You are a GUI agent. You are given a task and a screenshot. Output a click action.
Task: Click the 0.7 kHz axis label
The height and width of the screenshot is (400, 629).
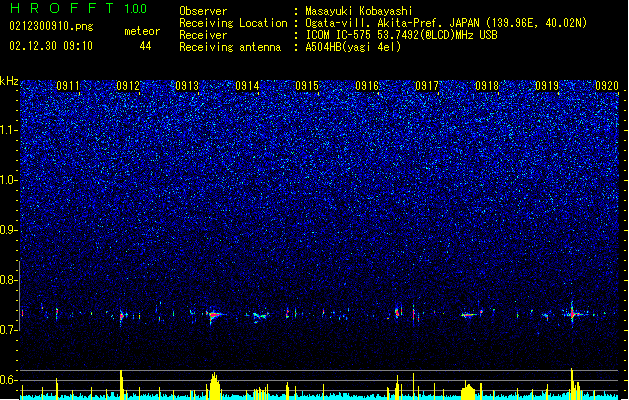[8, 330]
